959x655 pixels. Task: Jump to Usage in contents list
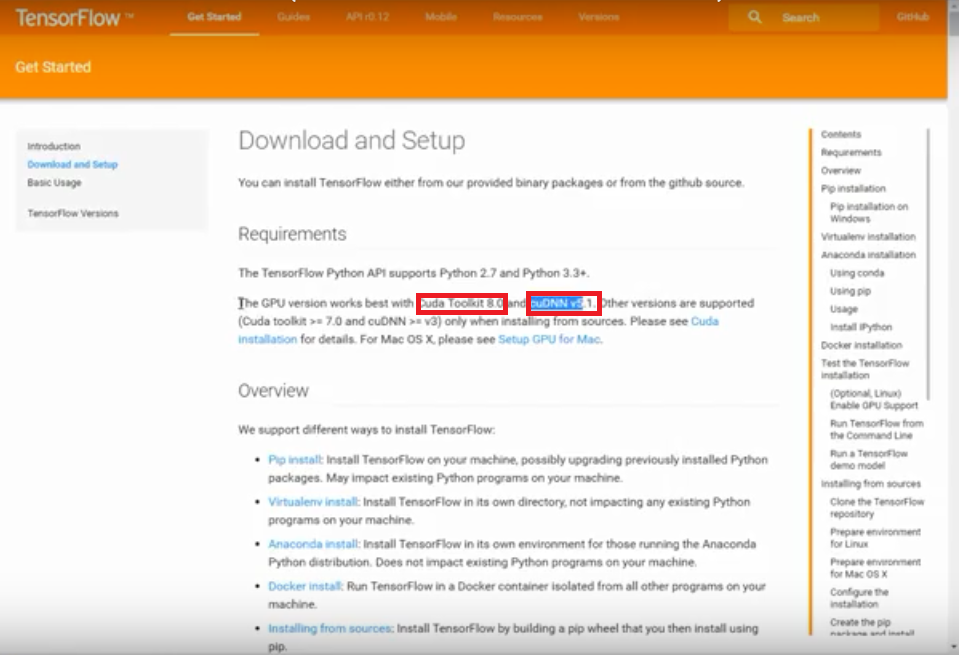pos(843,309)
